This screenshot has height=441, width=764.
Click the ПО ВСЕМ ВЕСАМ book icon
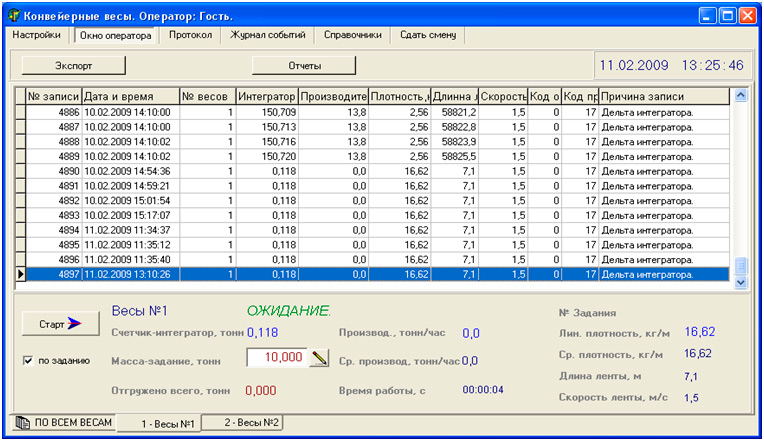coord(22,423)
